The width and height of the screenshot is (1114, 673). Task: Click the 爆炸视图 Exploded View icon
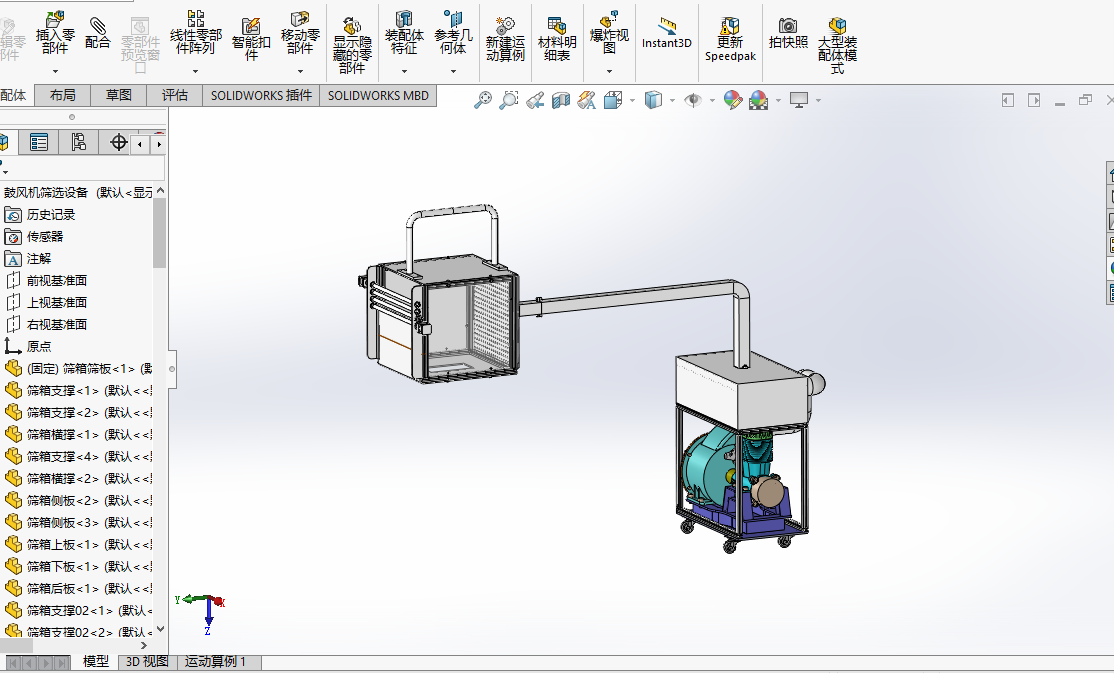[x=609, y=33]
